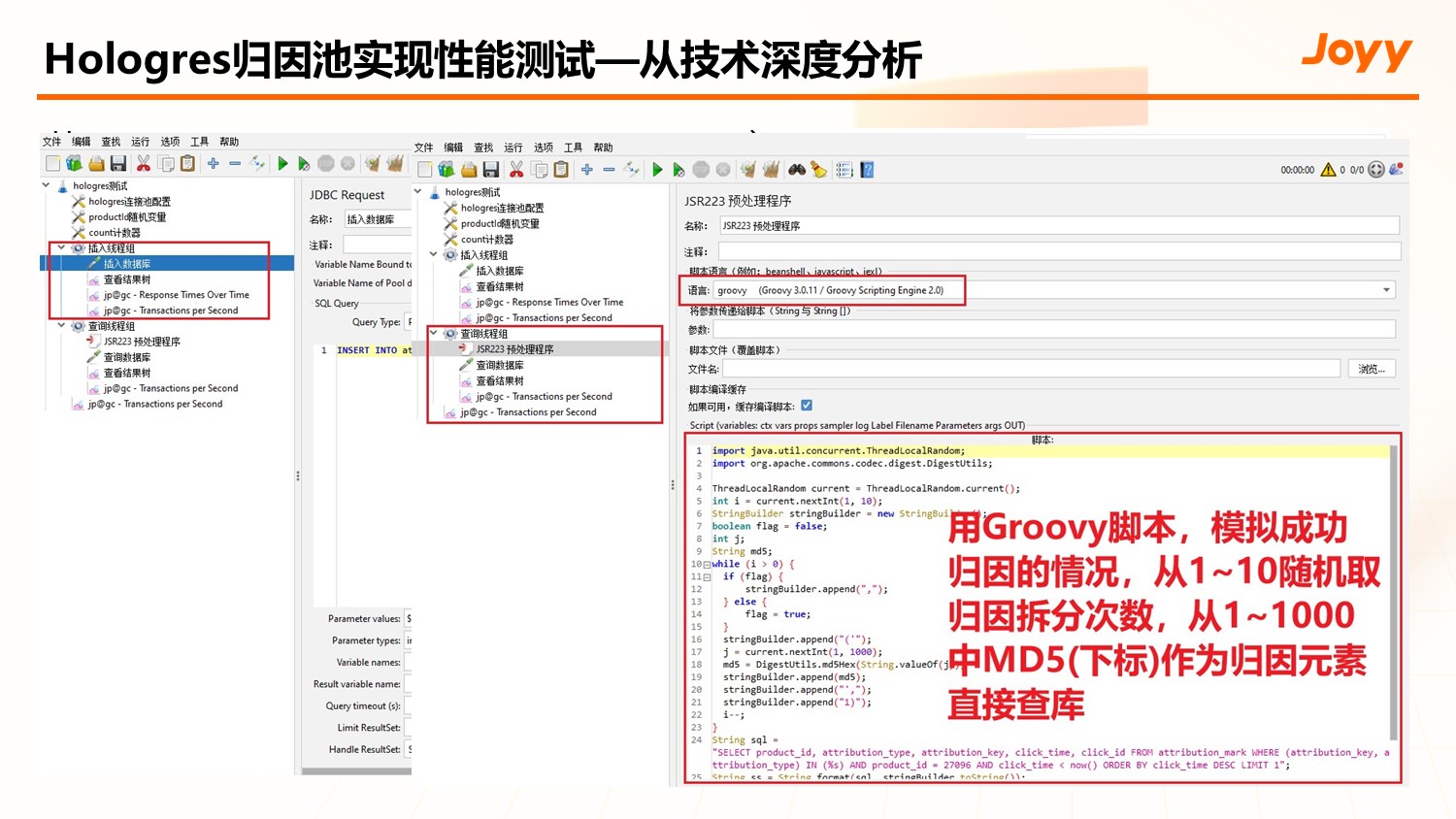Click the binoculars Search icon

tap(797, 170)
